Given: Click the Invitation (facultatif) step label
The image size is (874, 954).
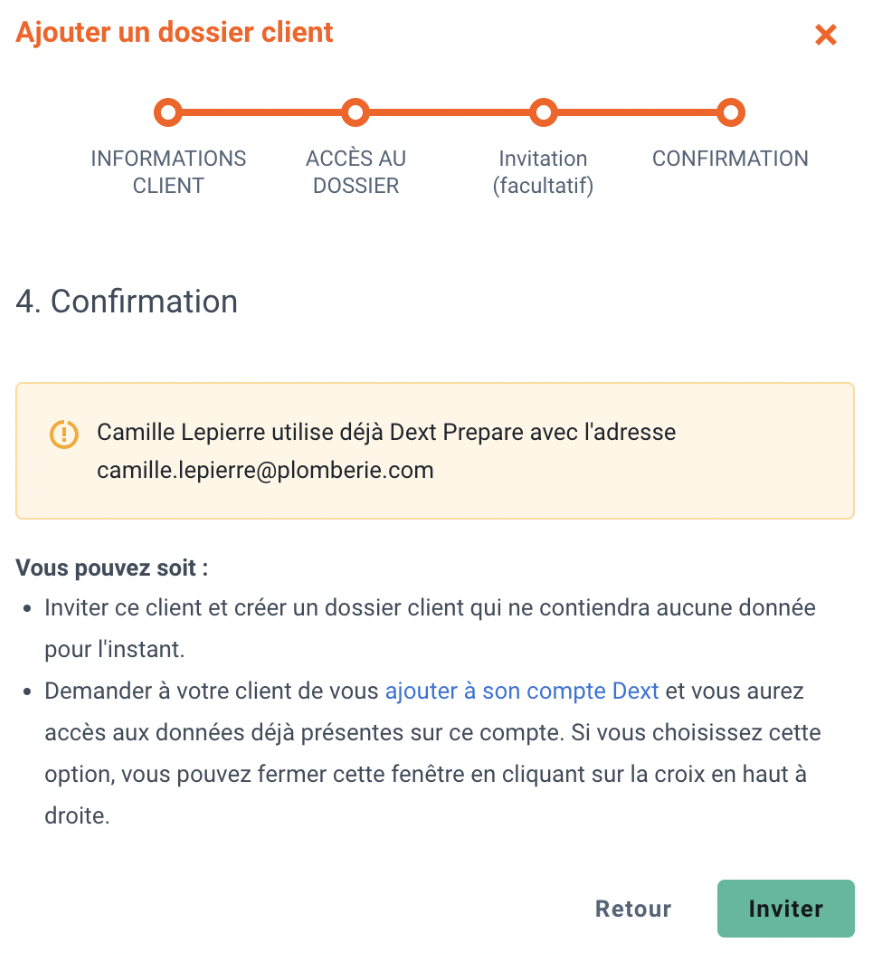Looking at the screenshot, I should coord(543,172).
